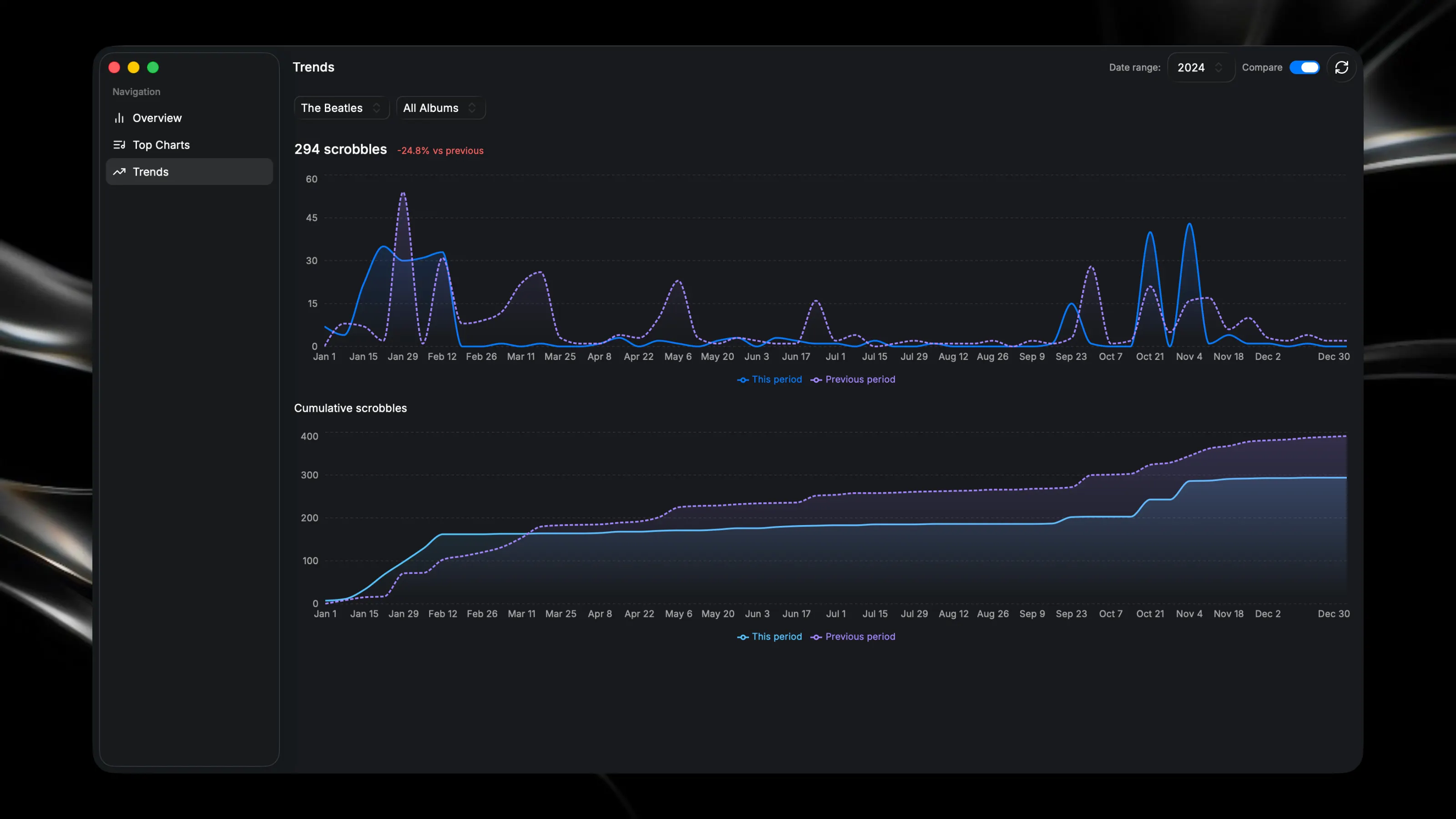The width and height of the screenshot is (1456, 819).
Task: Toggle the Compare switch off
Action: (x=1304, y=67)
